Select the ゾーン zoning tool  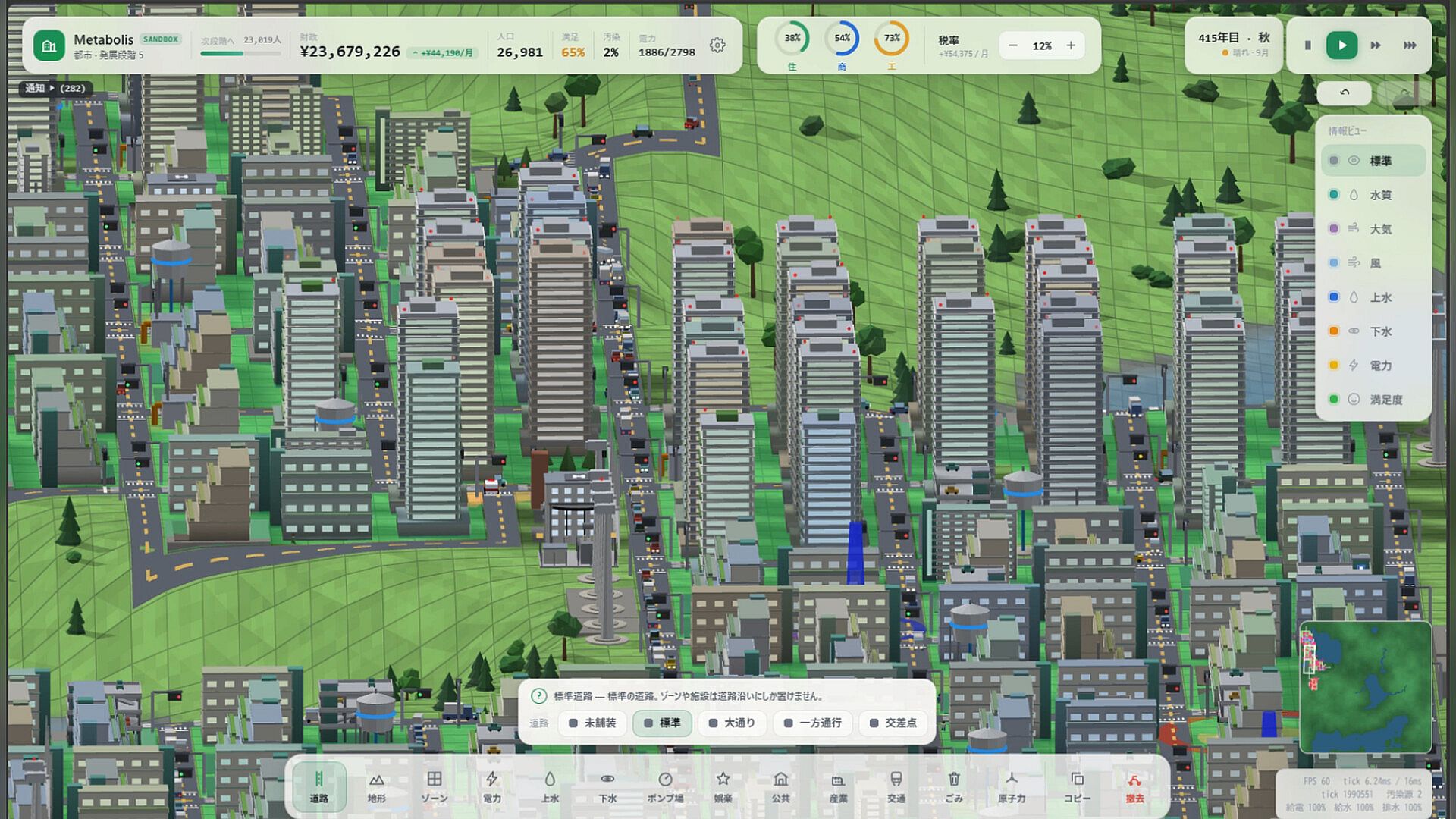[x=435, y=786]
